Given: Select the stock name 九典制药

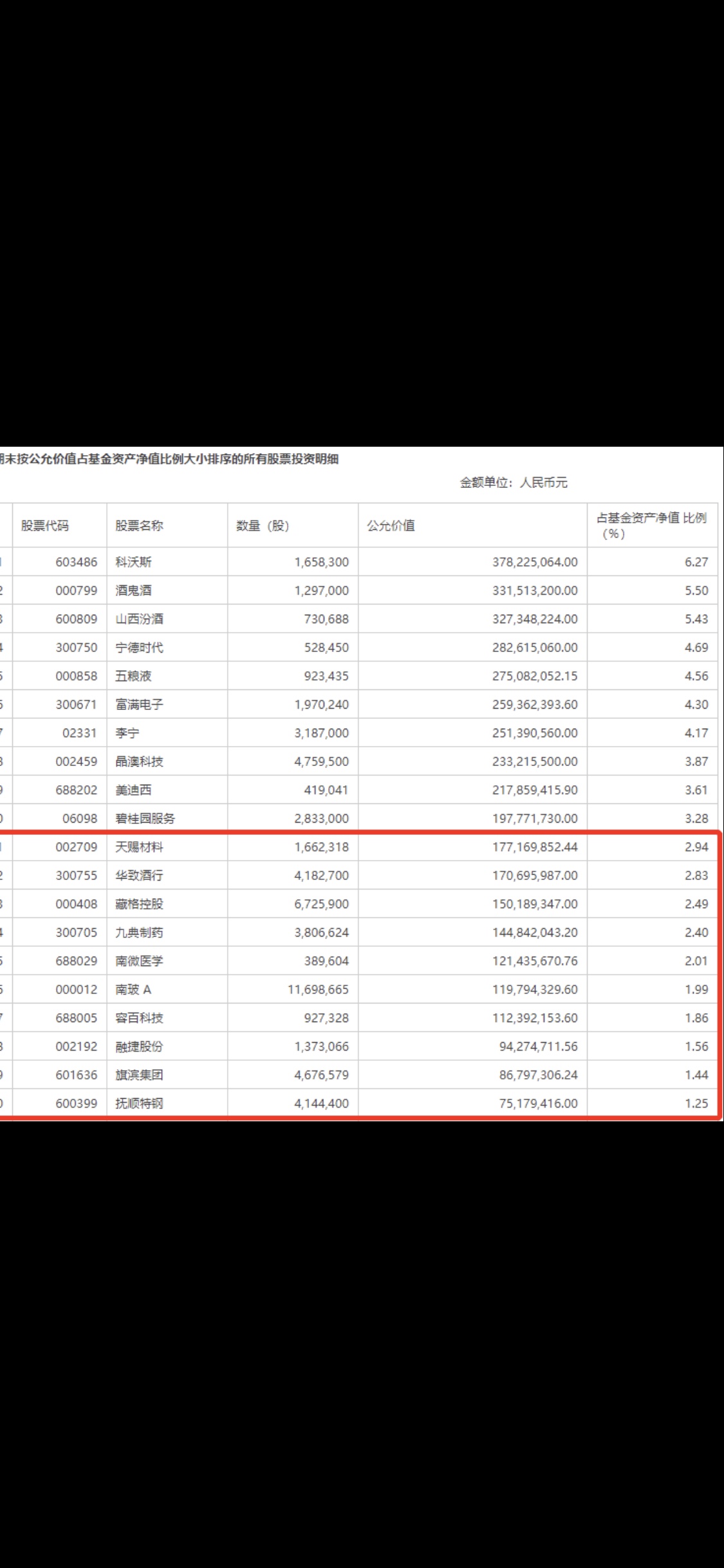Looking at the screenshot, I should click(139, 932).
